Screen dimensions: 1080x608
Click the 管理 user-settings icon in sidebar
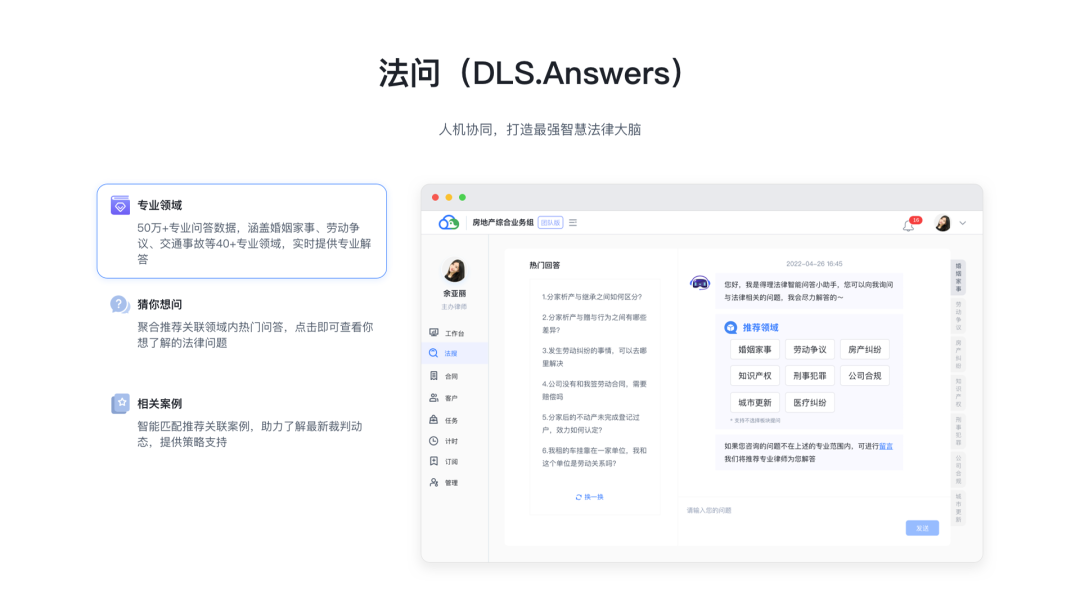pos(434,482)
